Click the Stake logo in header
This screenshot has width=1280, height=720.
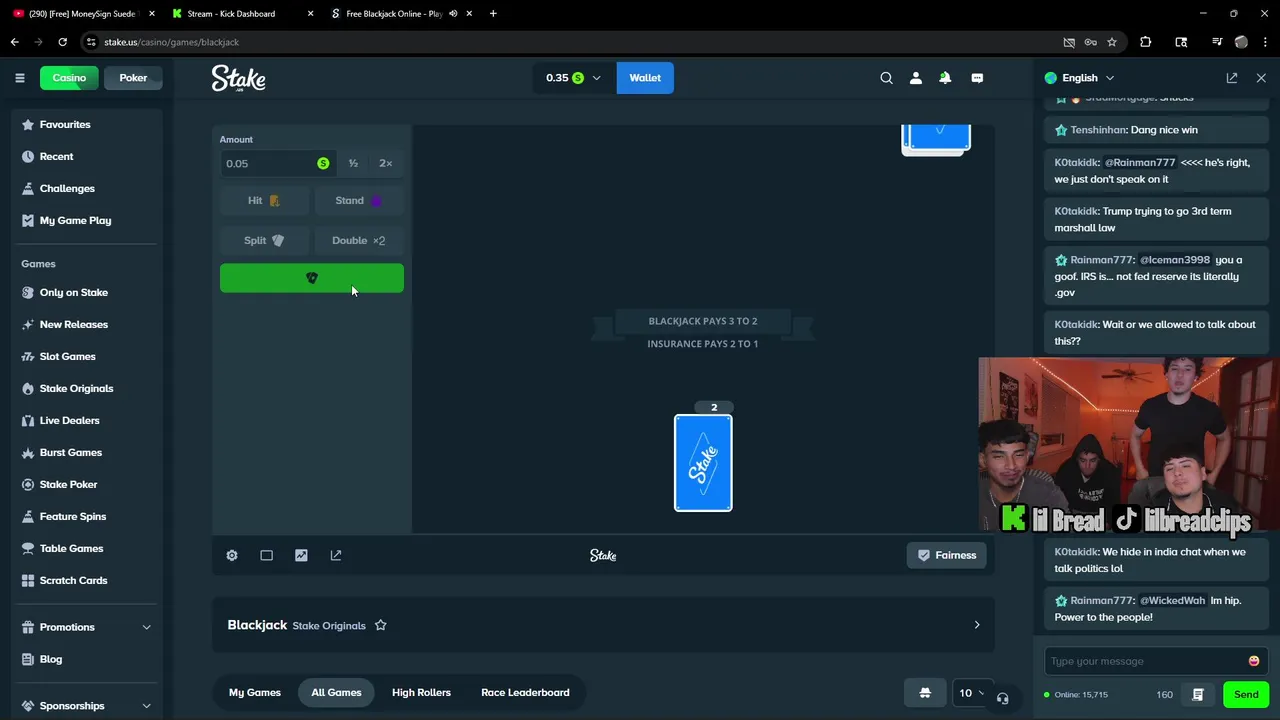pyautogui.click(x=238, y=78)
